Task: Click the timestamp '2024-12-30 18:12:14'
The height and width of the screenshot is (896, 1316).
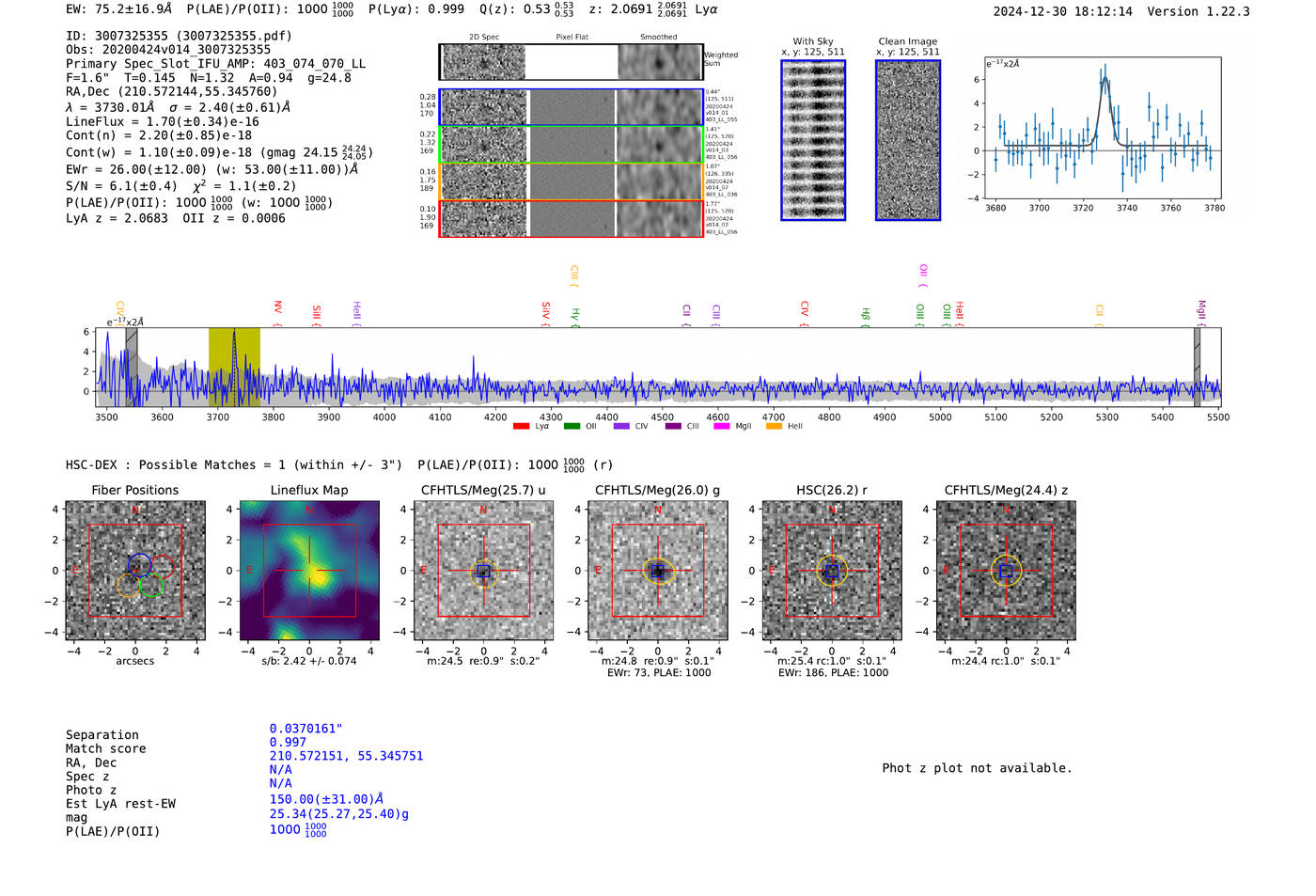Action: pyautogui.click(x=1063, y=11)
